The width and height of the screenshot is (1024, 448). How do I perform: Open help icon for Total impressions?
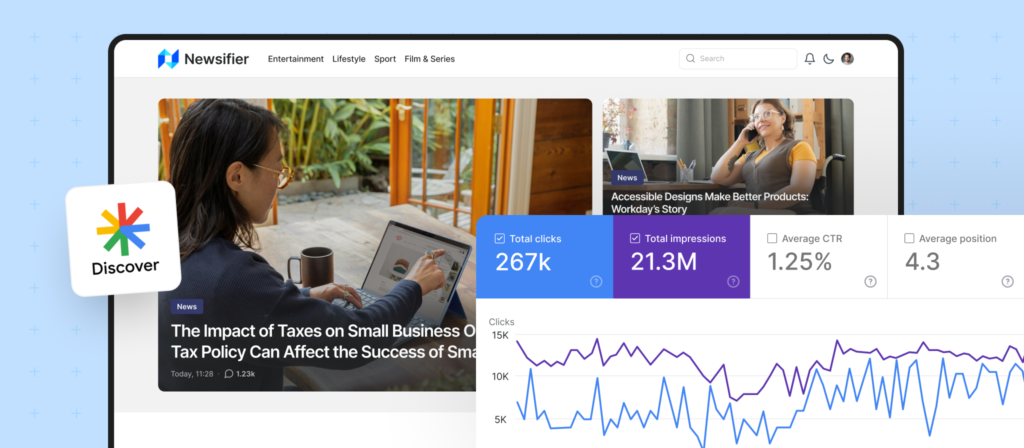click(733, 282)
